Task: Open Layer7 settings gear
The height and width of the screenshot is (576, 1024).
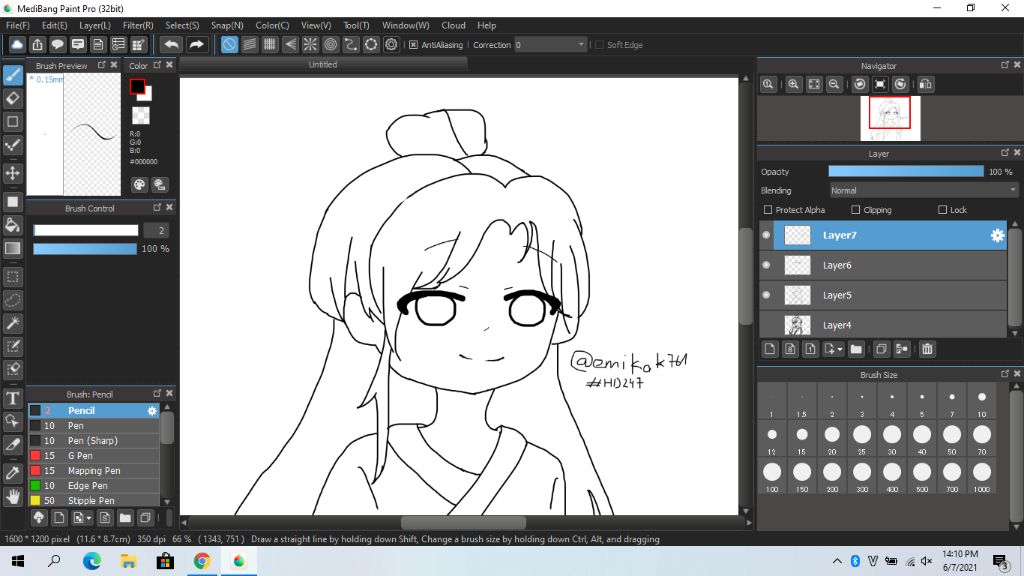Action: [x=997, y=235]
